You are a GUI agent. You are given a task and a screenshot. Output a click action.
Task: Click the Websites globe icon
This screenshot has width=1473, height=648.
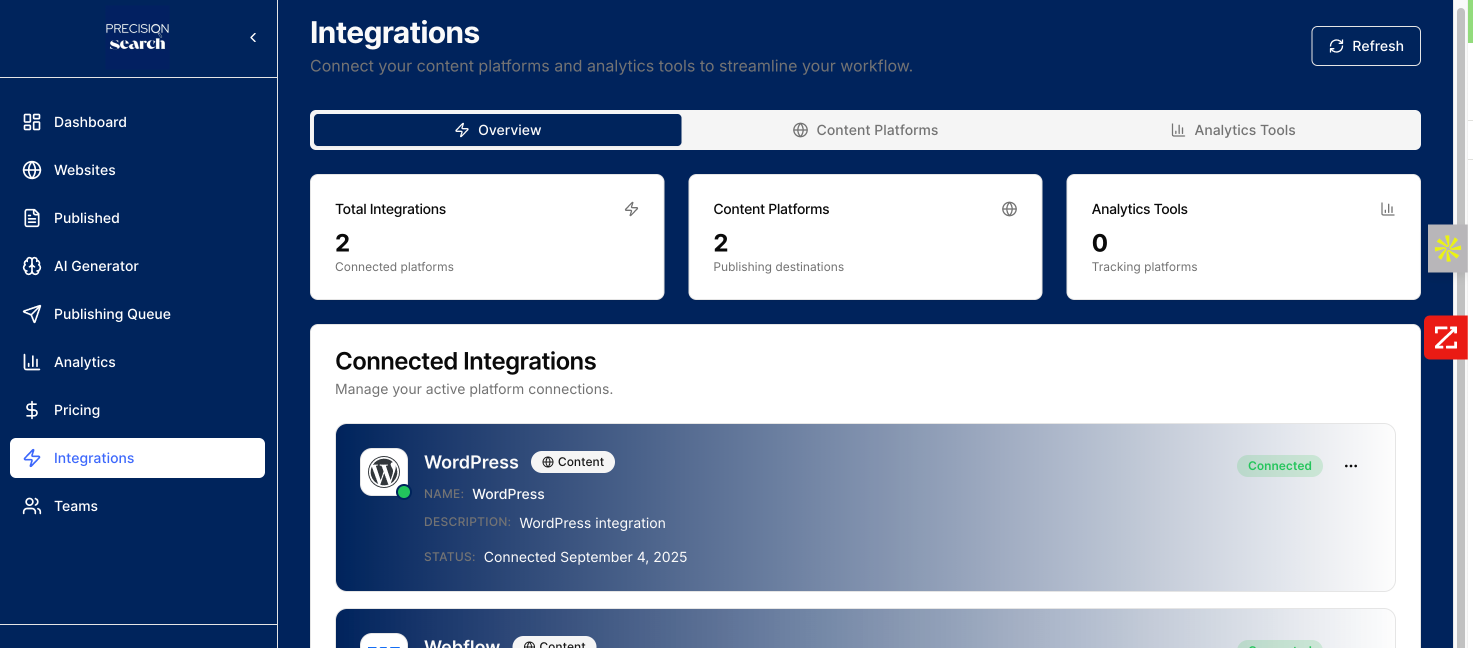[x=32, y=170]
